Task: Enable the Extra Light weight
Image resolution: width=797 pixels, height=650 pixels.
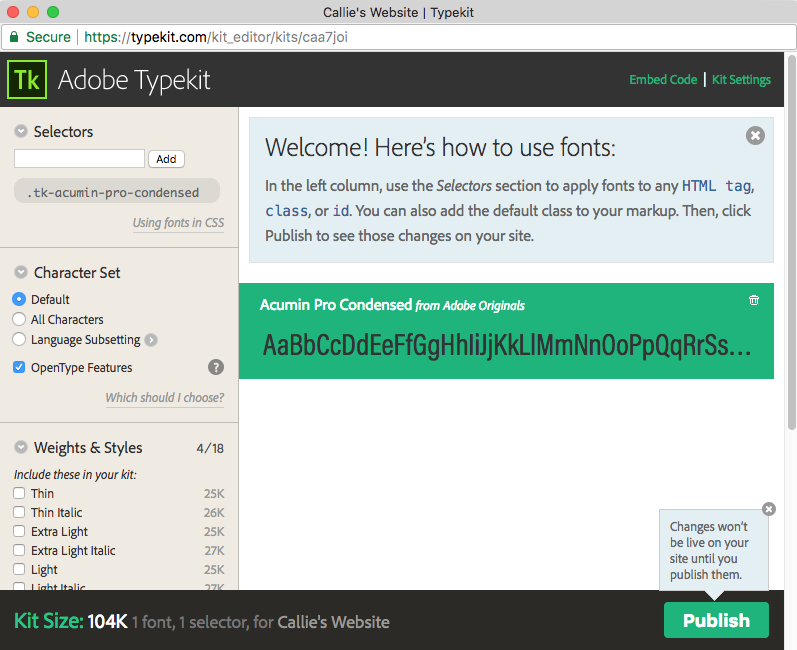Action: 19,531
